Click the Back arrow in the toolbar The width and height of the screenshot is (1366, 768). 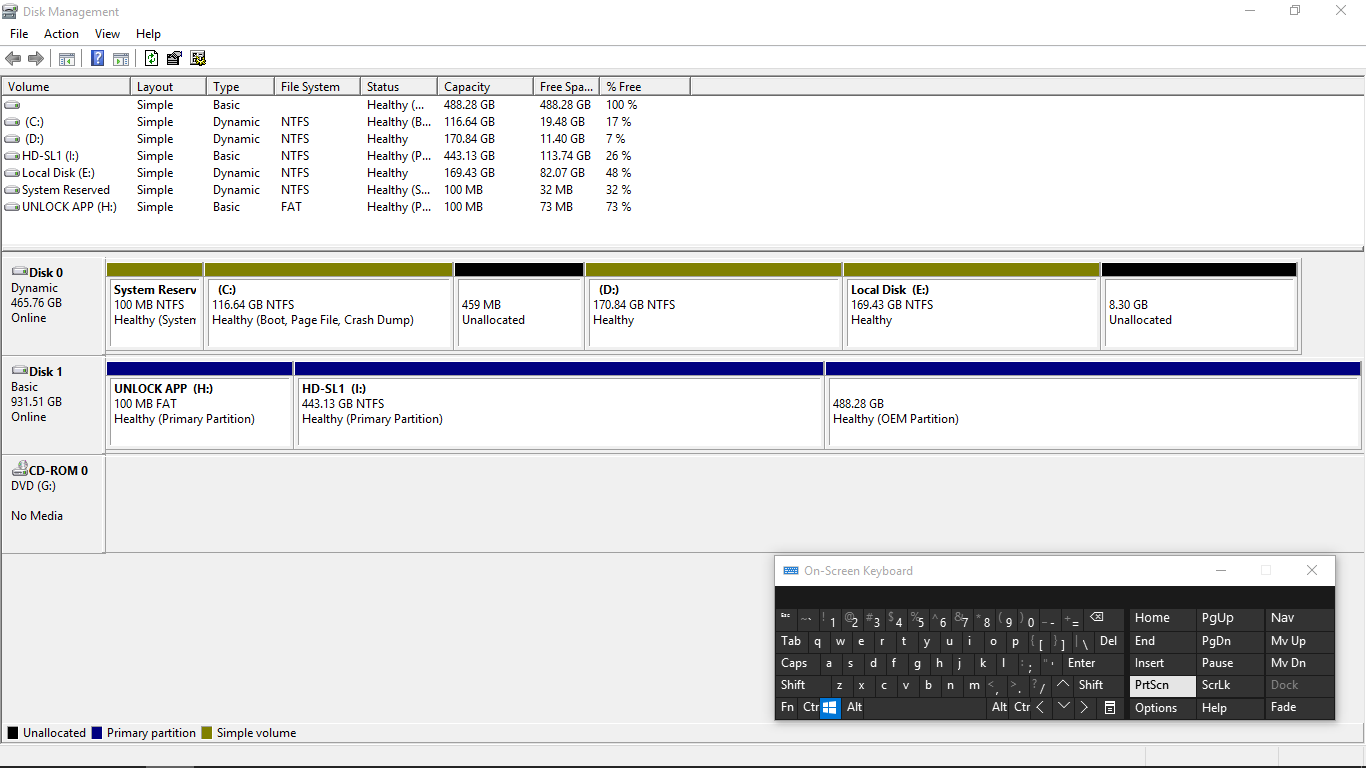click(13, 59)
